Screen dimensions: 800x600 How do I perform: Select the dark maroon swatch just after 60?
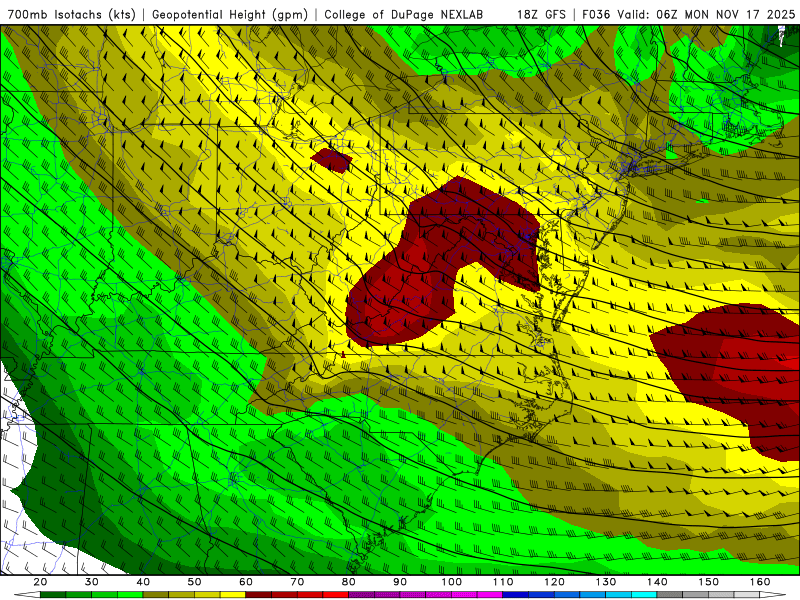259,595
